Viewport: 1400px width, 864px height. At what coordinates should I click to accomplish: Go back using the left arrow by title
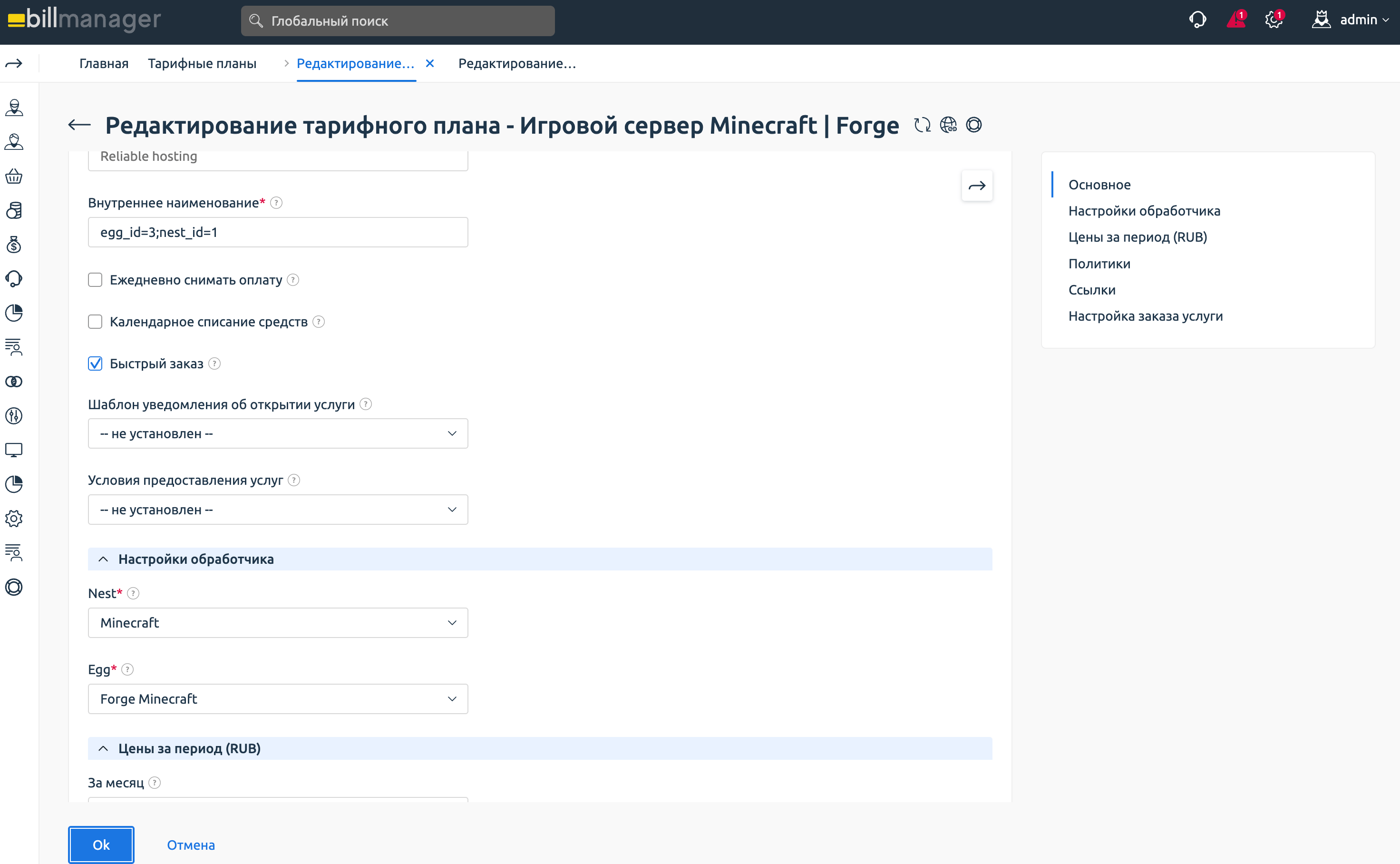[x=79, y=125]
